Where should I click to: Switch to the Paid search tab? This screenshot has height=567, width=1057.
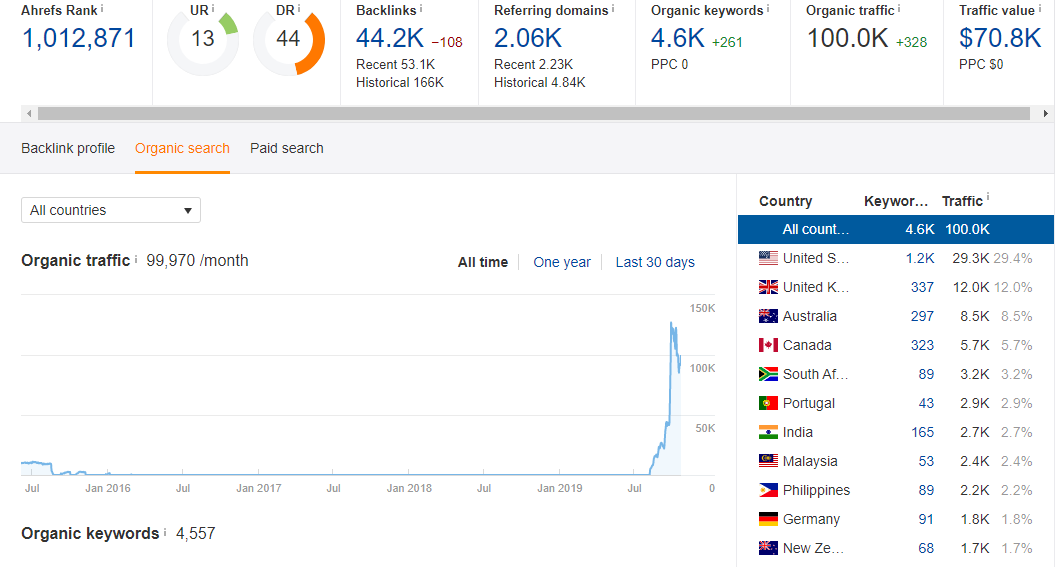pos(287,148)
